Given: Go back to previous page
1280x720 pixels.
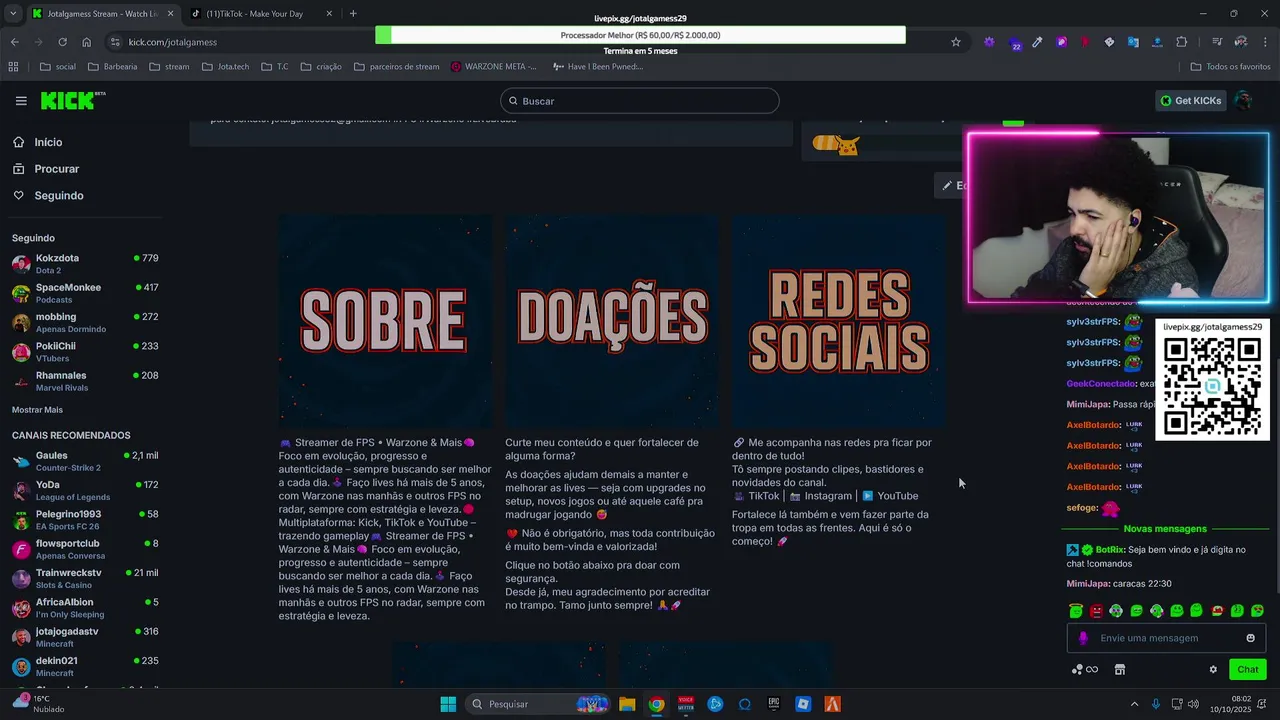Looking at the screenshot, I should click(14, 42).
